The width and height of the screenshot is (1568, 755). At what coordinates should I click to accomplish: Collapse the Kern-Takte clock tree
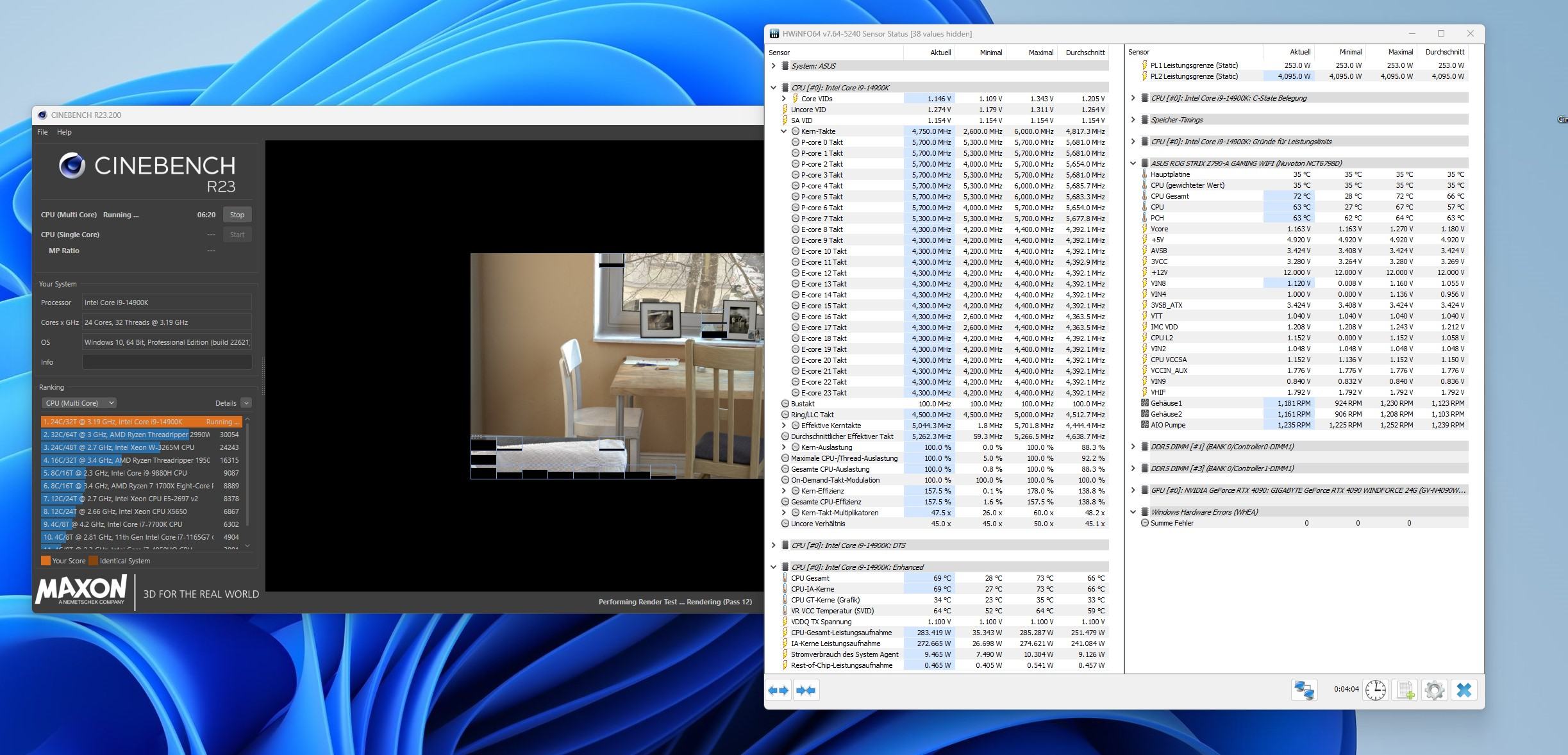(x=783, y=131)
